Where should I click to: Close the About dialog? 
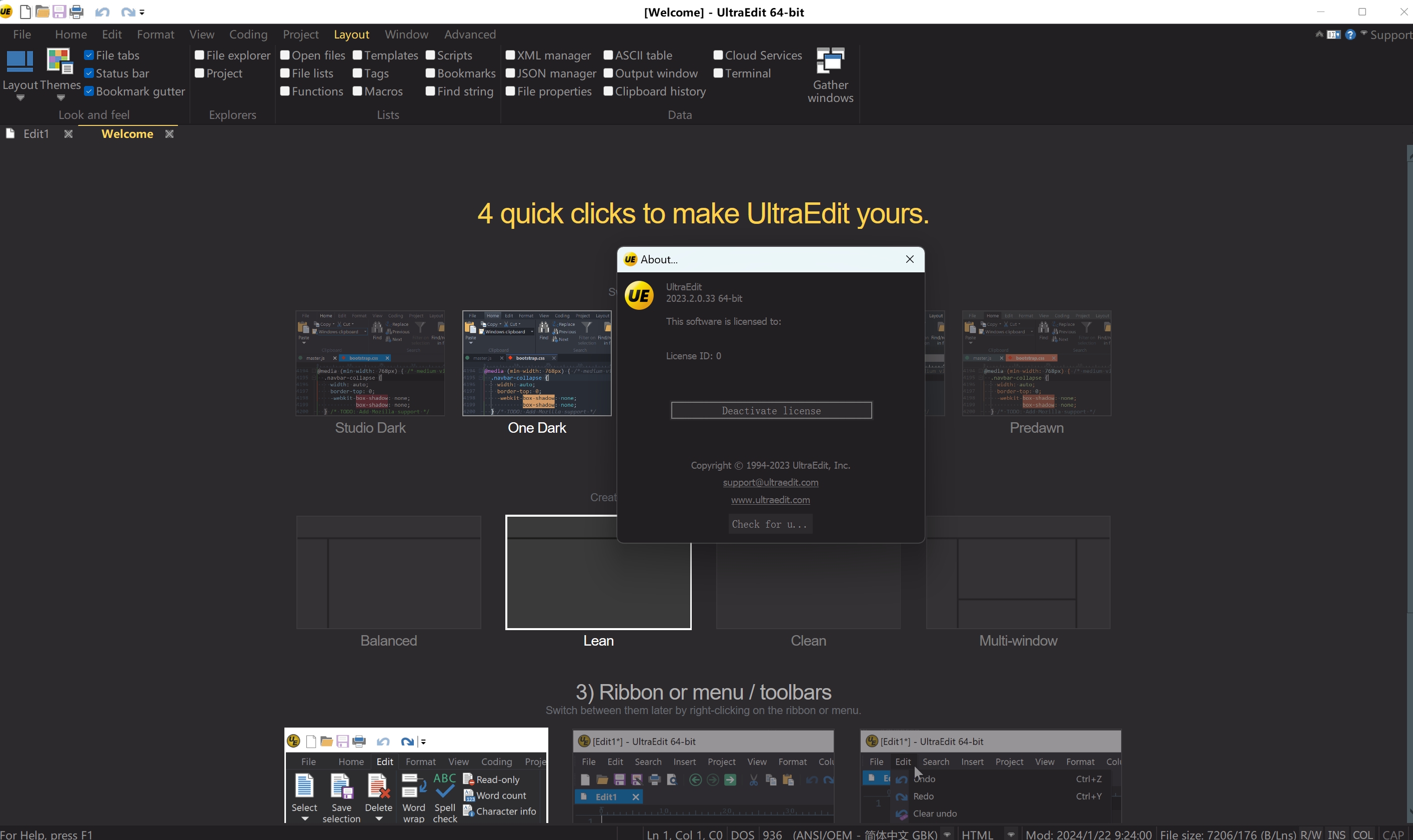pos(910,259)
